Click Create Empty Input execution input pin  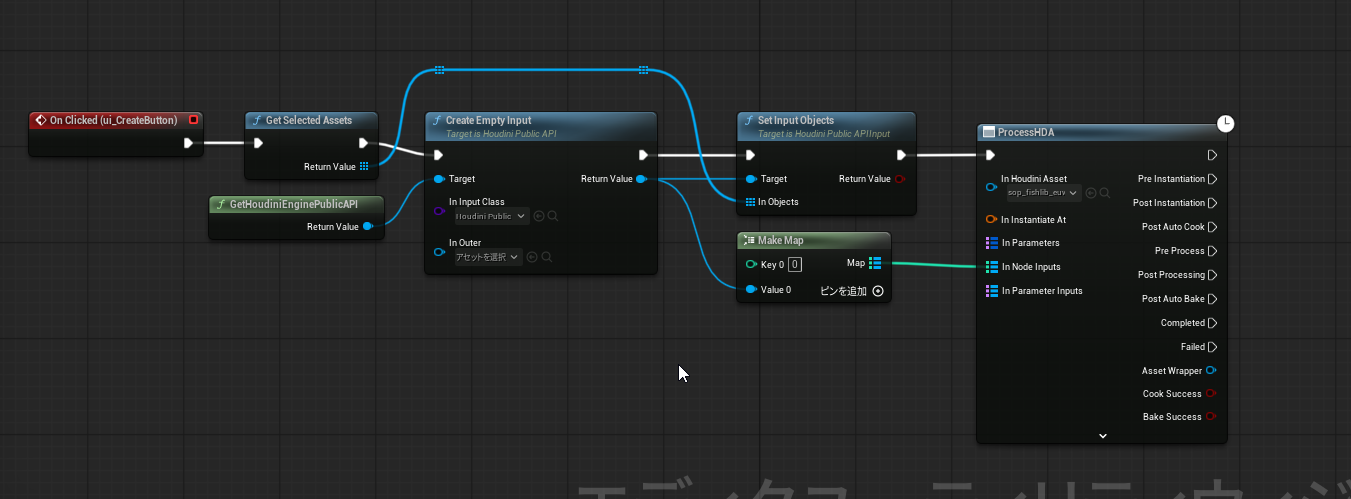438,155
